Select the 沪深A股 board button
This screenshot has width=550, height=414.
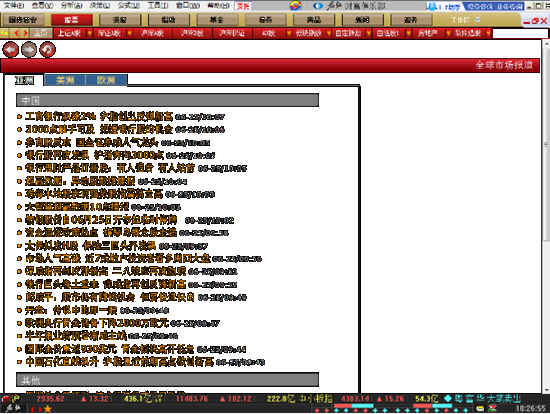(153, 33)
